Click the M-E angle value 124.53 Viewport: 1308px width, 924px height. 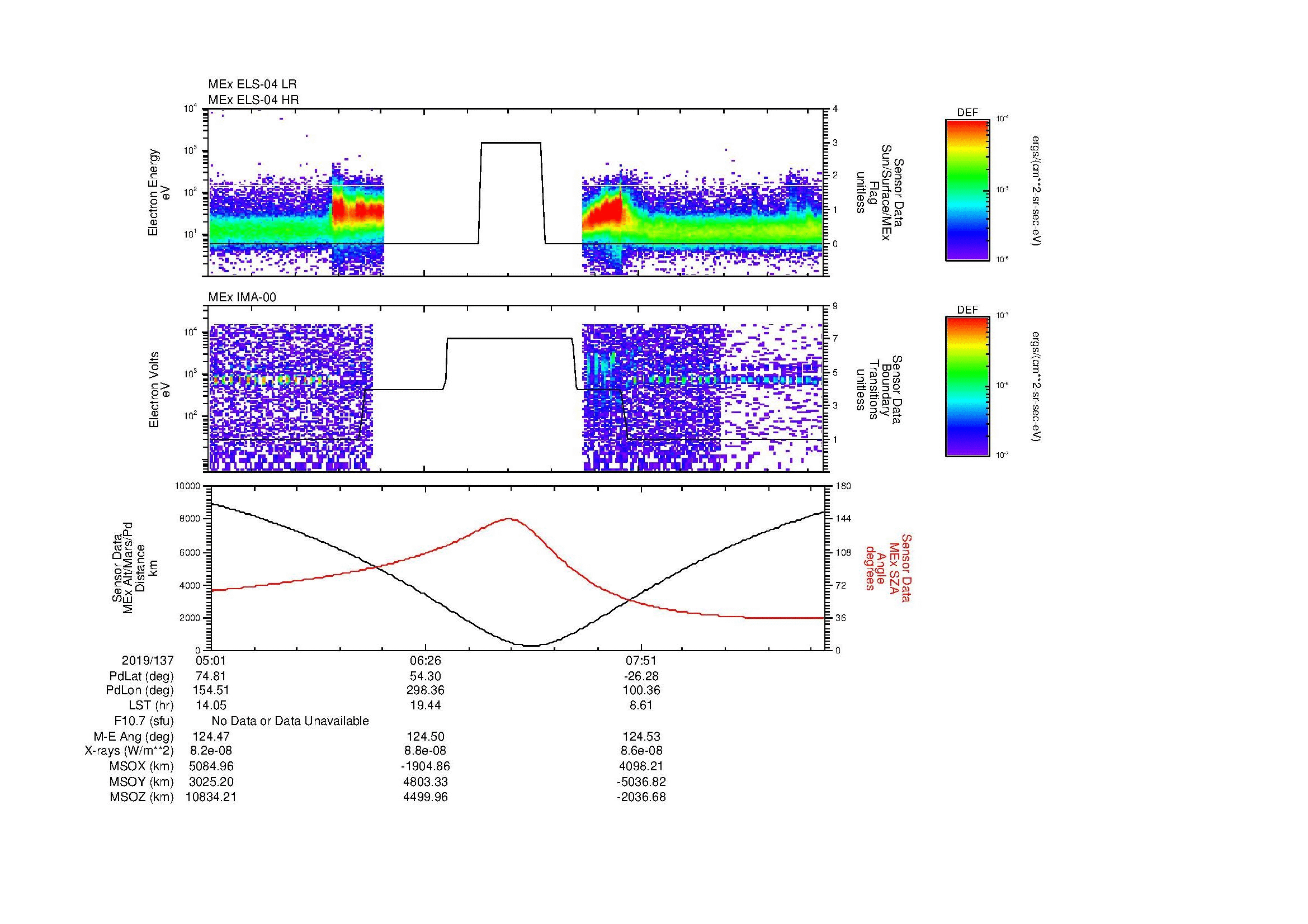point(641,737)
